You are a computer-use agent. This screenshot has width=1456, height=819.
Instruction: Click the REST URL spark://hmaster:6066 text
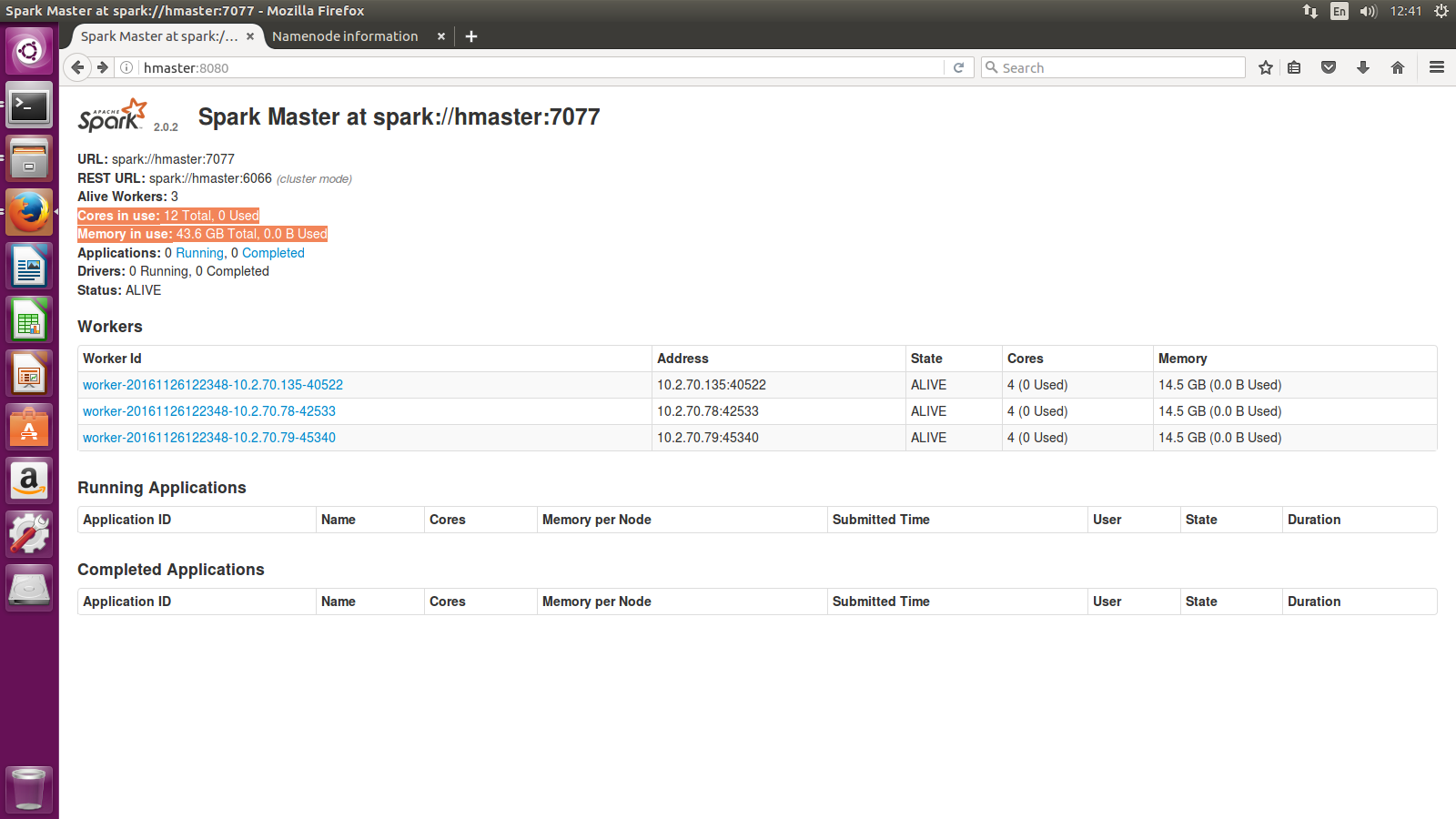(x=210, y=178)
